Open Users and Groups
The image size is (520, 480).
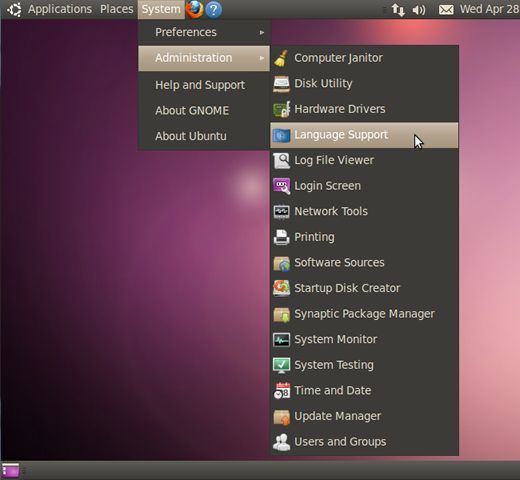click(x=364, y=442)
